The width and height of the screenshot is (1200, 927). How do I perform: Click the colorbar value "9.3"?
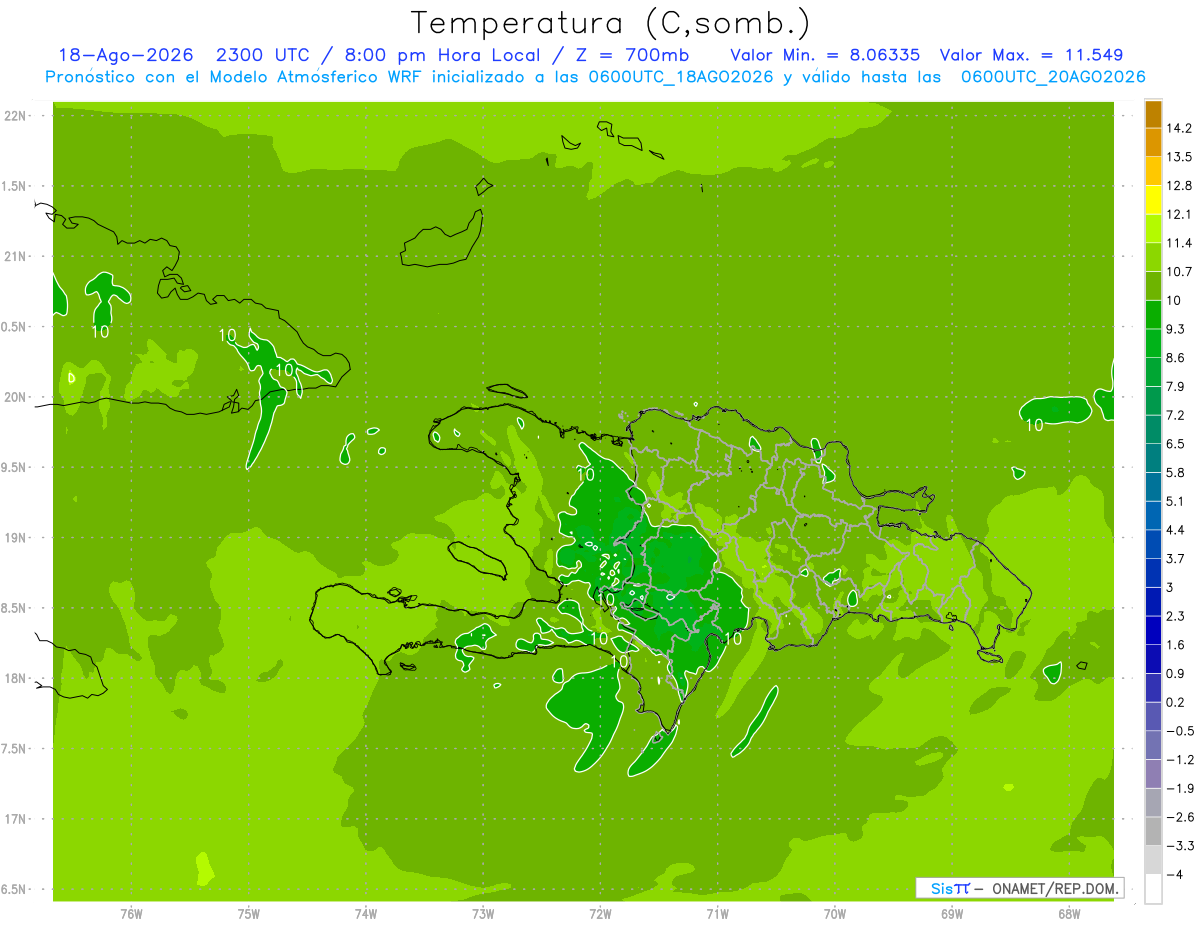click(1175, 329)
